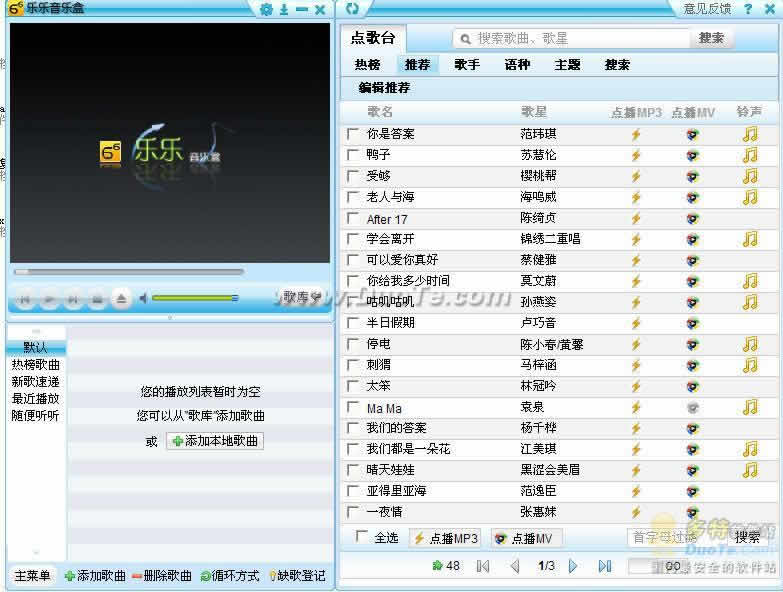The image size is (783, 592).
Task: Click the volume slider
Action: [194, 298]
